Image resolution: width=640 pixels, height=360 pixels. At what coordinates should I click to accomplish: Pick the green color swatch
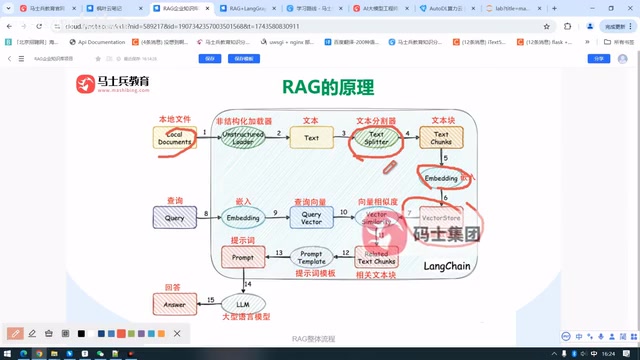(131, 333)
